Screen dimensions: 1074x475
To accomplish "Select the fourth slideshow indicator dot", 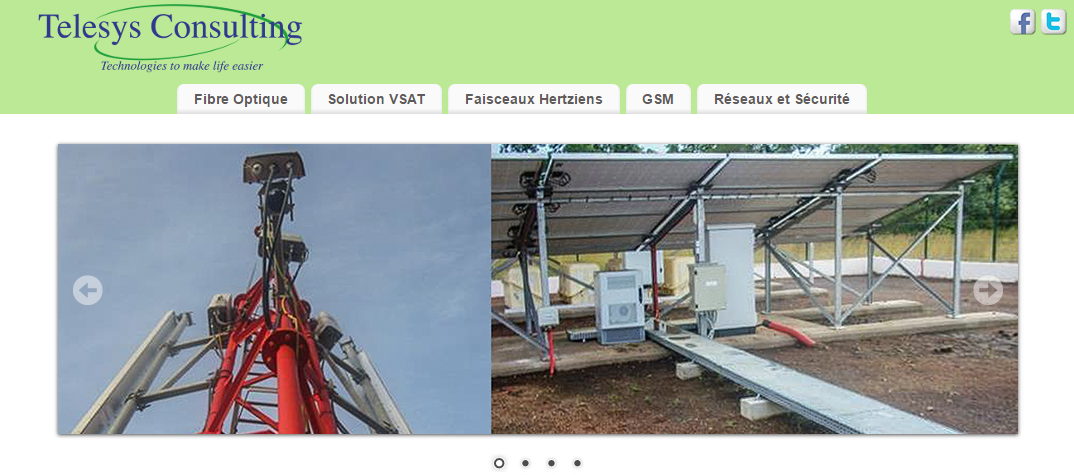I will click(577, 463).
